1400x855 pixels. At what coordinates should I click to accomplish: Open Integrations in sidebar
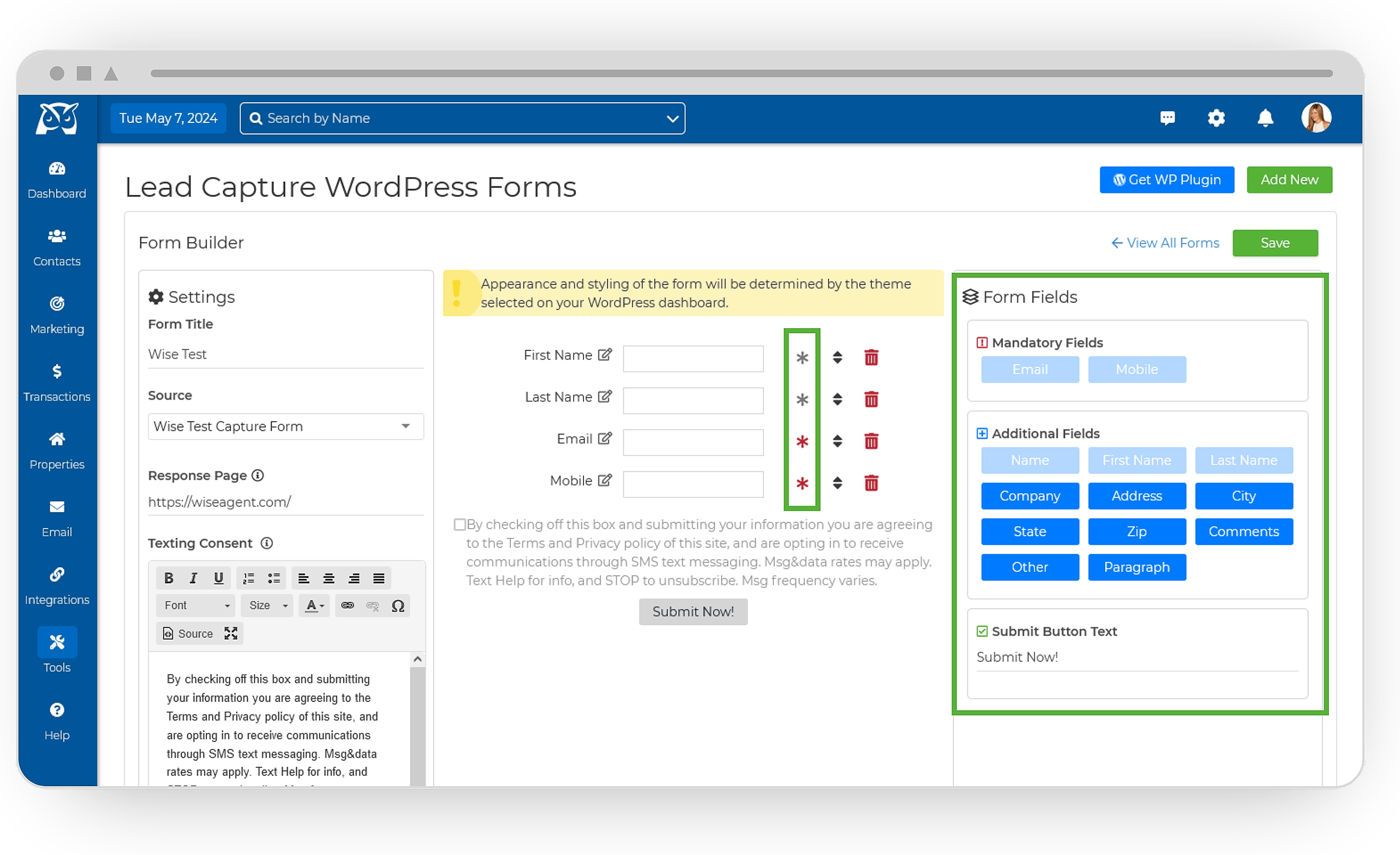pyautogui.click(x=57, y=585)
